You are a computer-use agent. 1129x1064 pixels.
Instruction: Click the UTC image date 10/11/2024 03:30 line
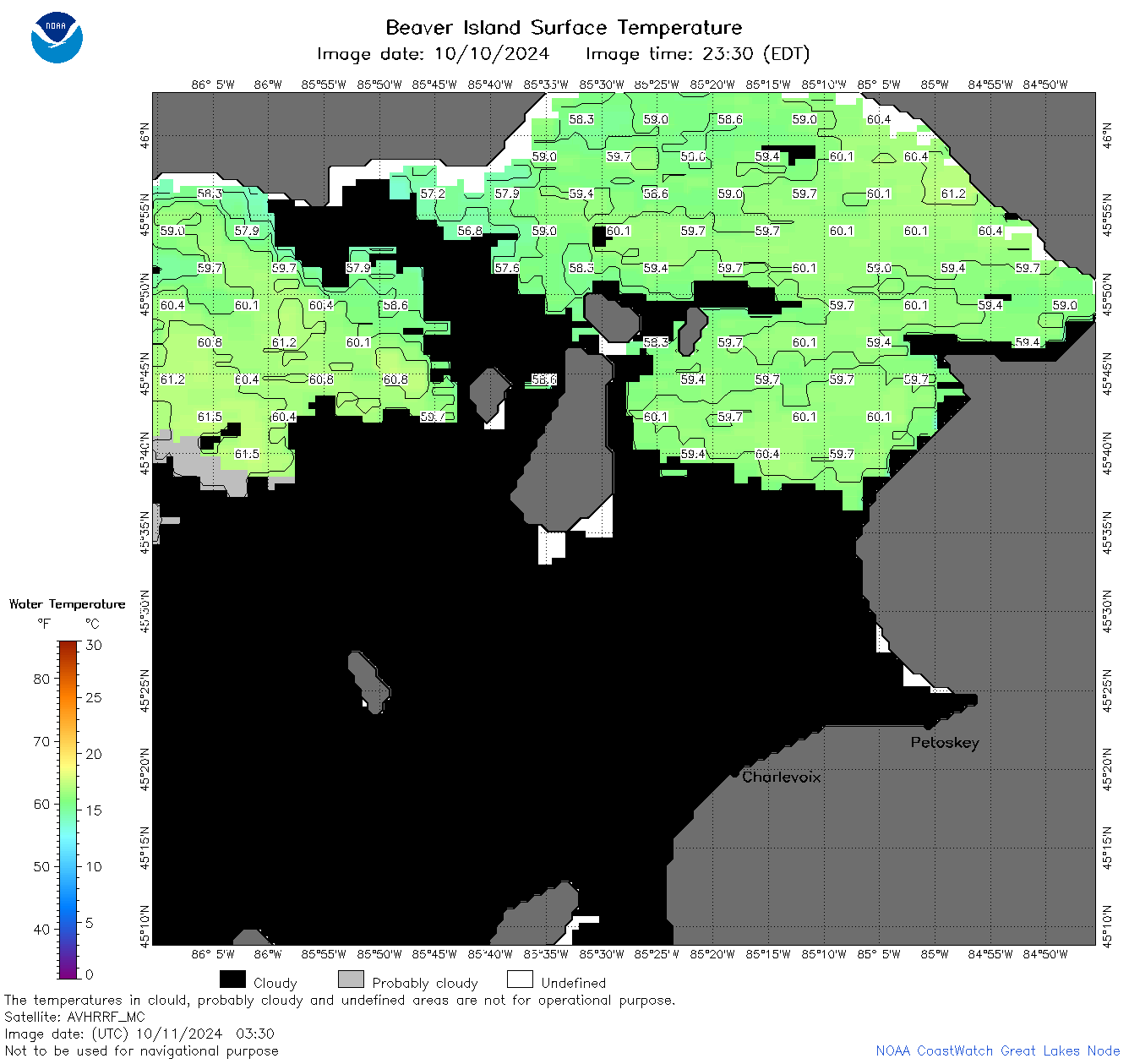(x=139, y=1034)
